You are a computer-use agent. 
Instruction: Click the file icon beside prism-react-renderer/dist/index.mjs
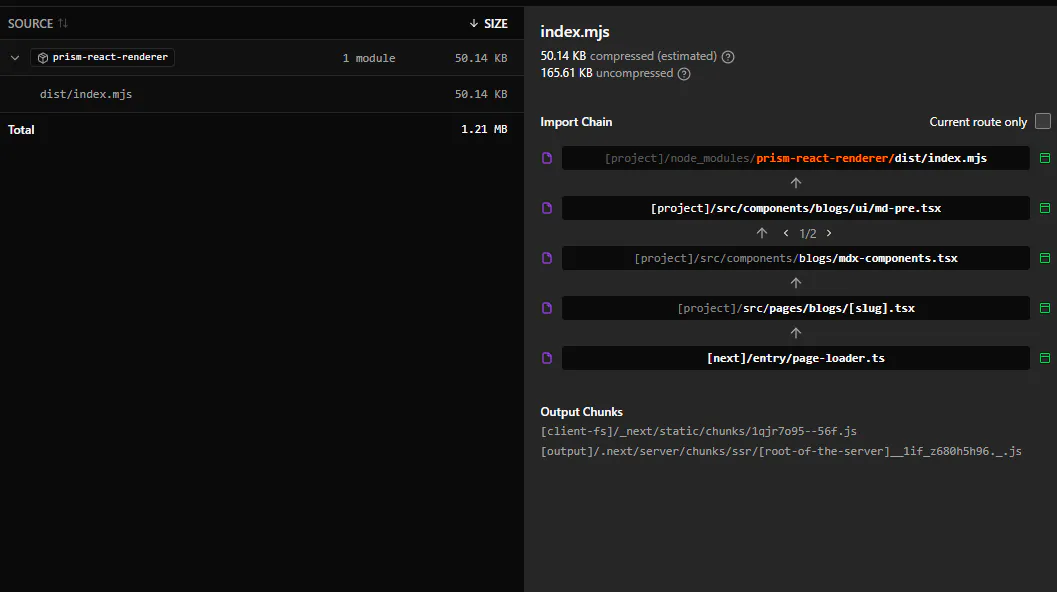(547, 158)
